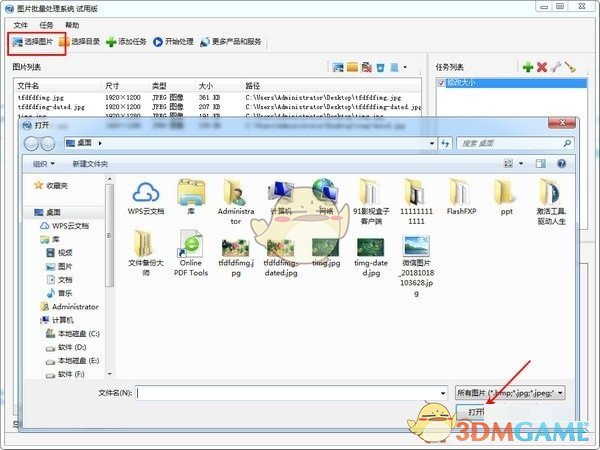Click the forward navigation button in dialog

48,143
